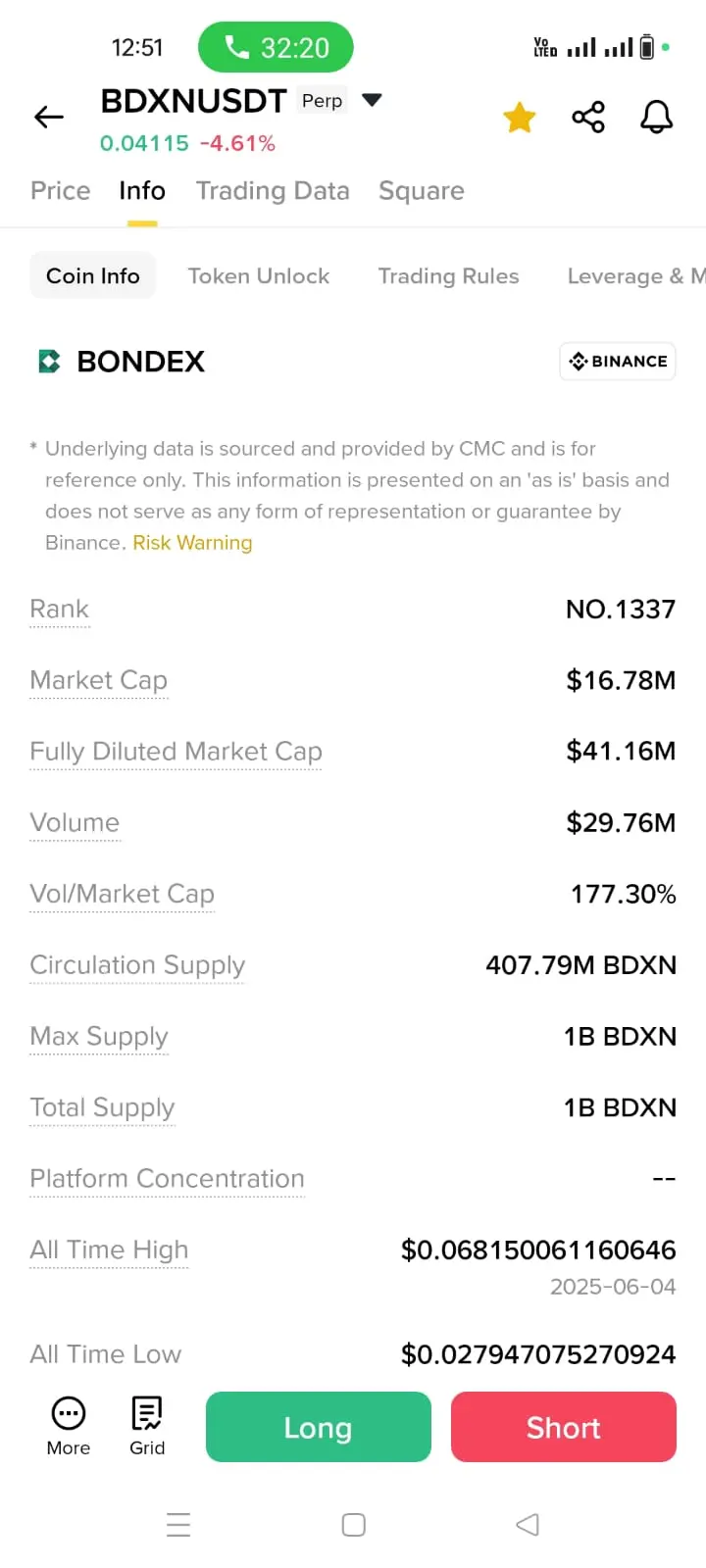Tap the Binance source badge

(x=618, y=362)
